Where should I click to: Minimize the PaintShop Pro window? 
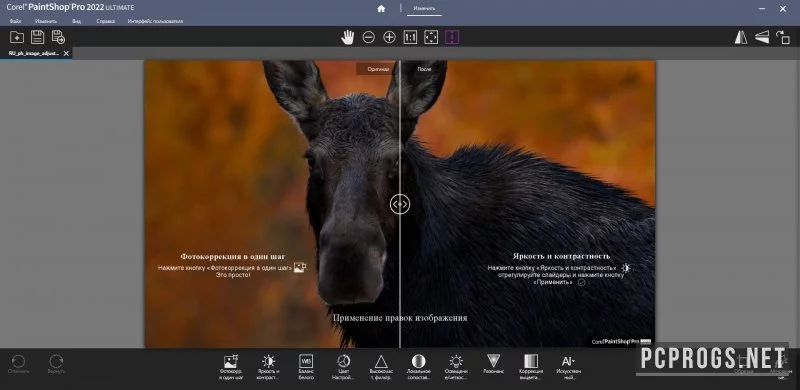point(762,9)
